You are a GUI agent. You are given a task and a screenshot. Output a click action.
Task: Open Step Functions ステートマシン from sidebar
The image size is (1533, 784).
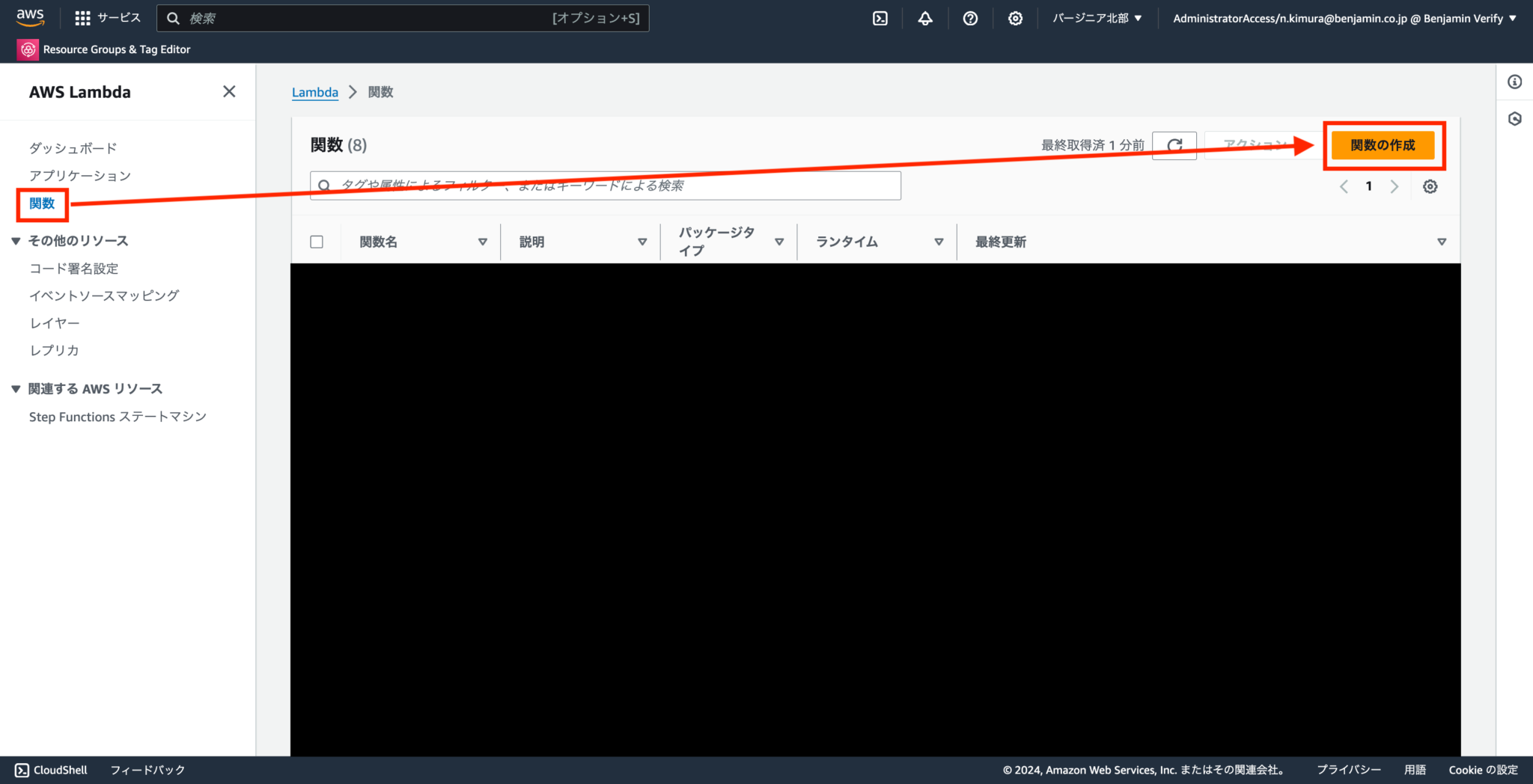pos(118,417)
